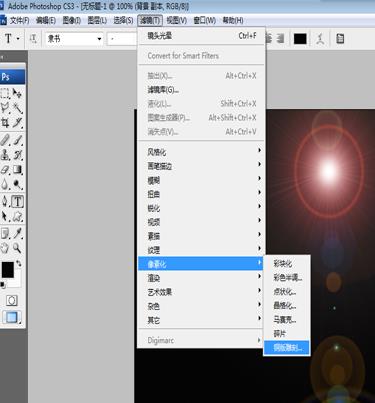This screenshot has width=375, height=403.
Task: Select the Healing Brush tool
Action: coord(5,139)
